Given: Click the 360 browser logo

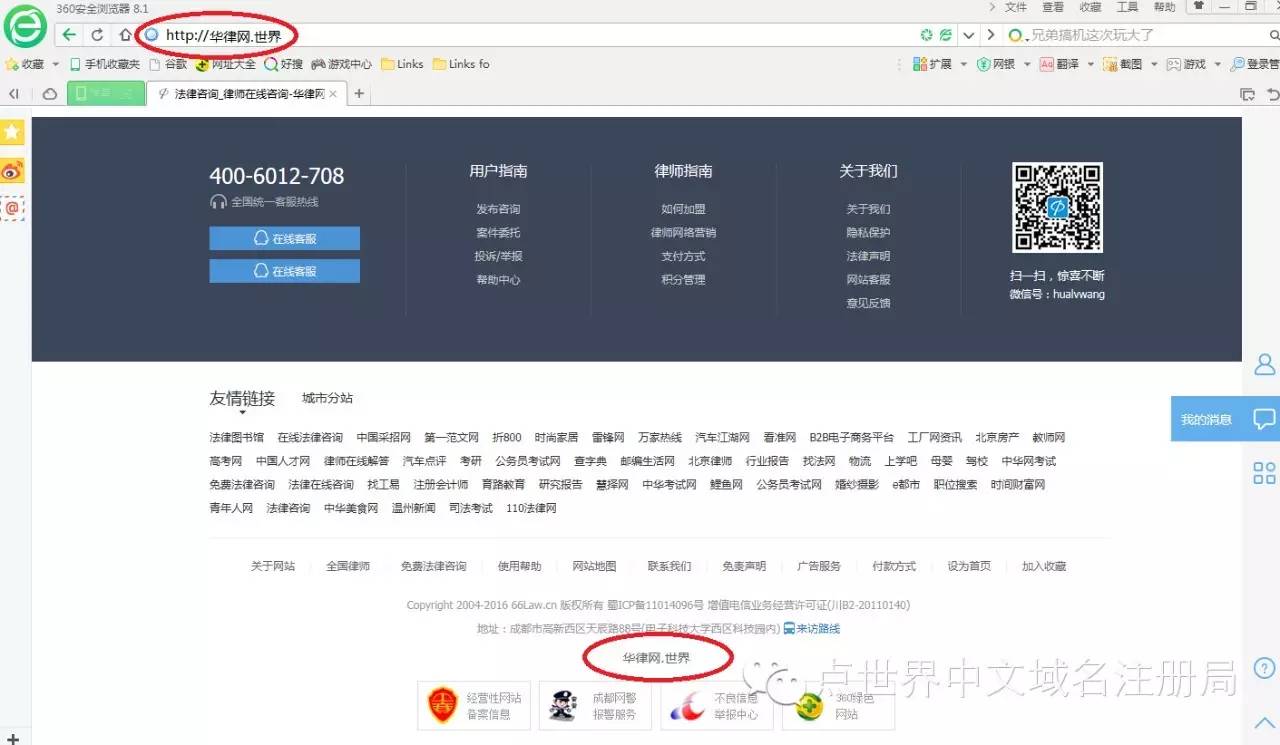Looking at the screenshot, I should [26, 27].
